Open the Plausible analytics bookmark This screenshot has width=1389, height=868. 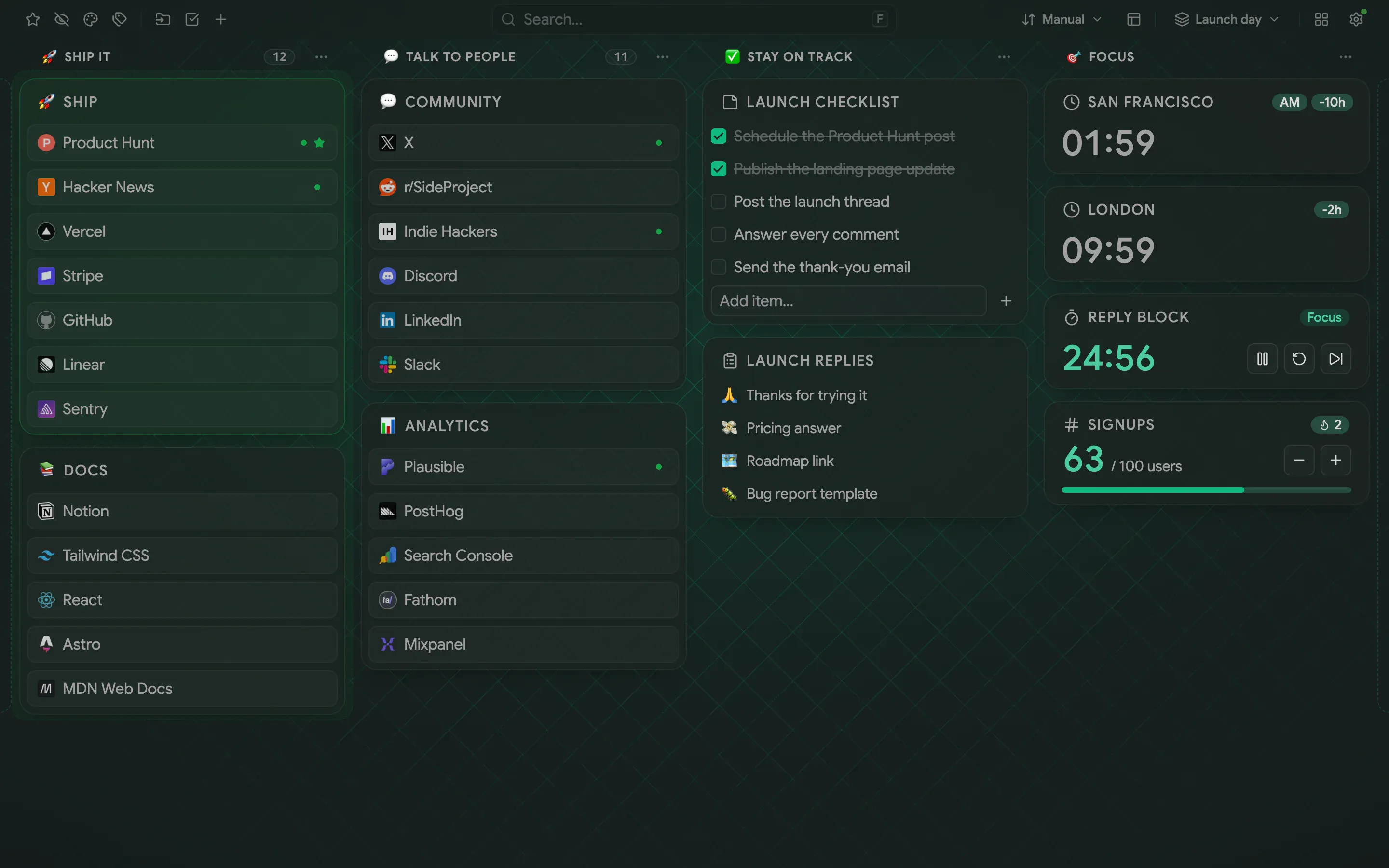click(523, 467)
